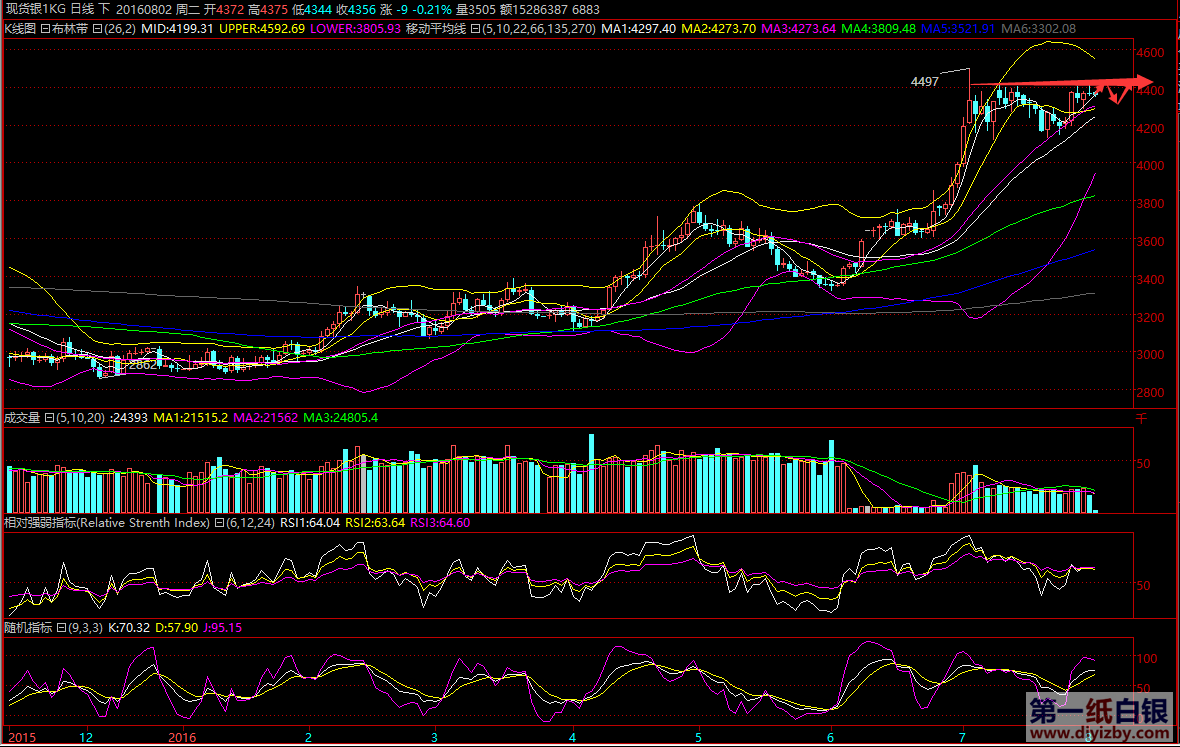Jump to the 2016 marker on time axis

[x=189, y=737]
